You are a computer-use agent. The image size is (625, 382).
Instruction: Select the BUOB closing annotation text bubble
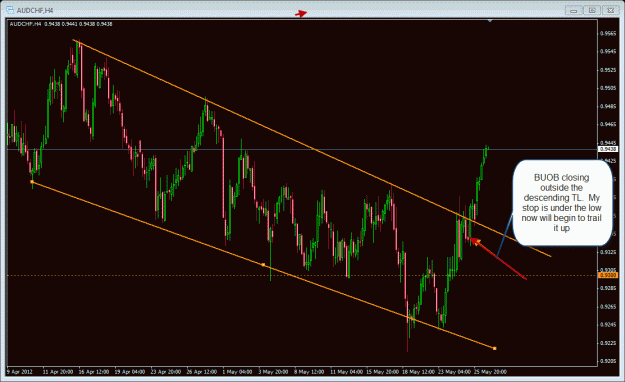pos(562,203)
